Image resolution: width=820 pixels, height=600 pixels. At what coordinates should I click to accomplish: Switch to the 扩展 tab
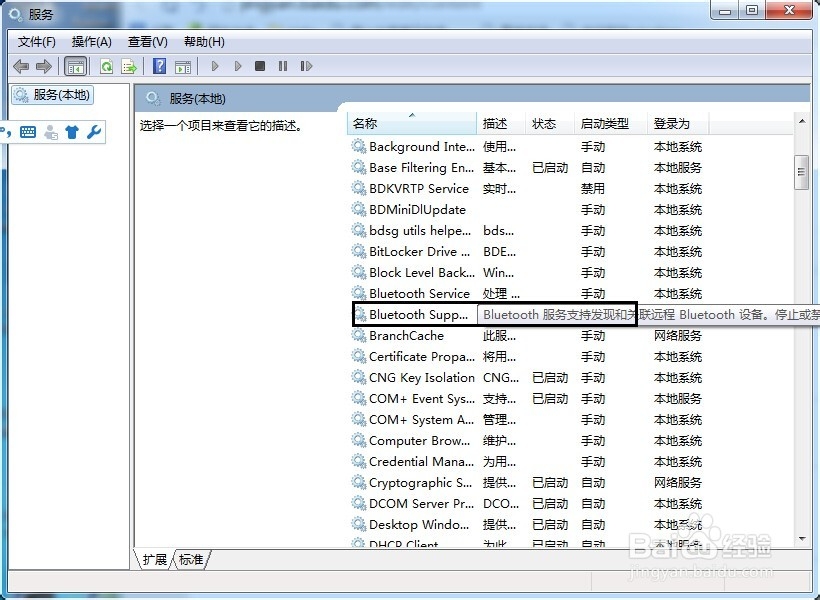(x=153, y=560)
